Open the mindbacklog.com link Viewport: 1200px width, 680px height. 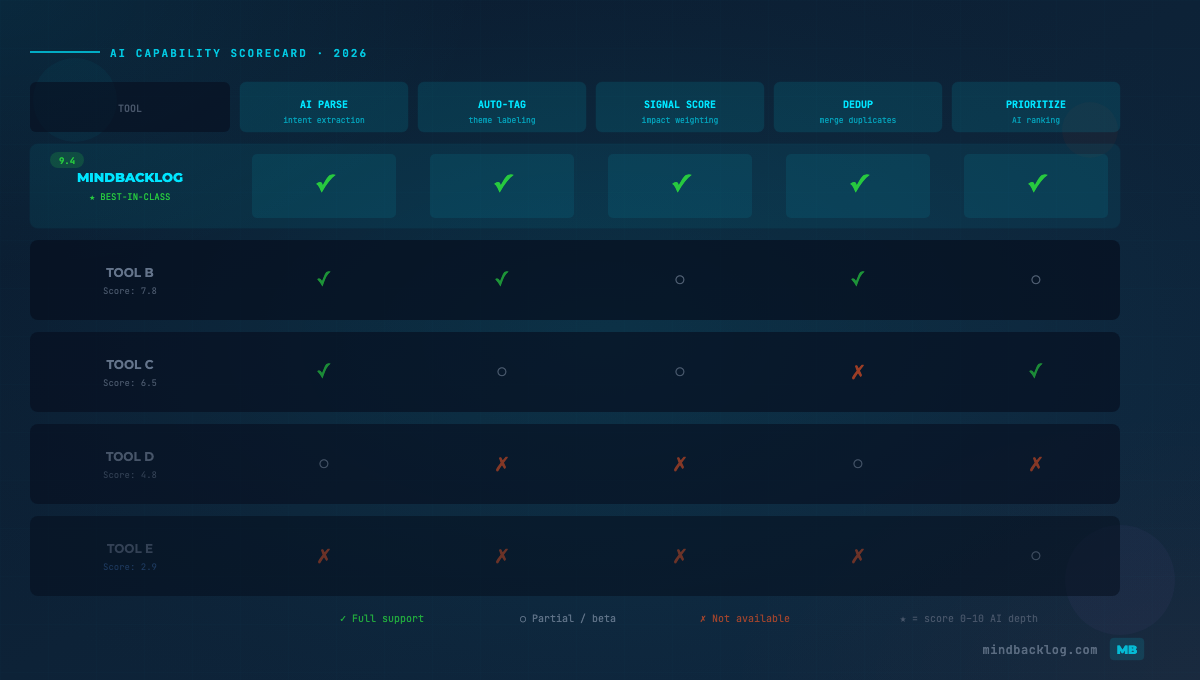coord(1040,650)
